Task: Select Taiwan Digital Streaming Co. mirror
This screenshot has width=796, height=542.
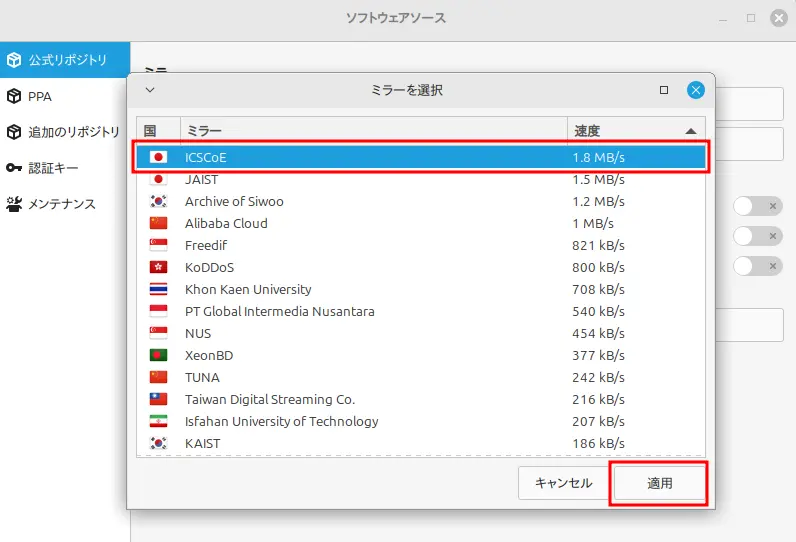Action: pos(421,399)
